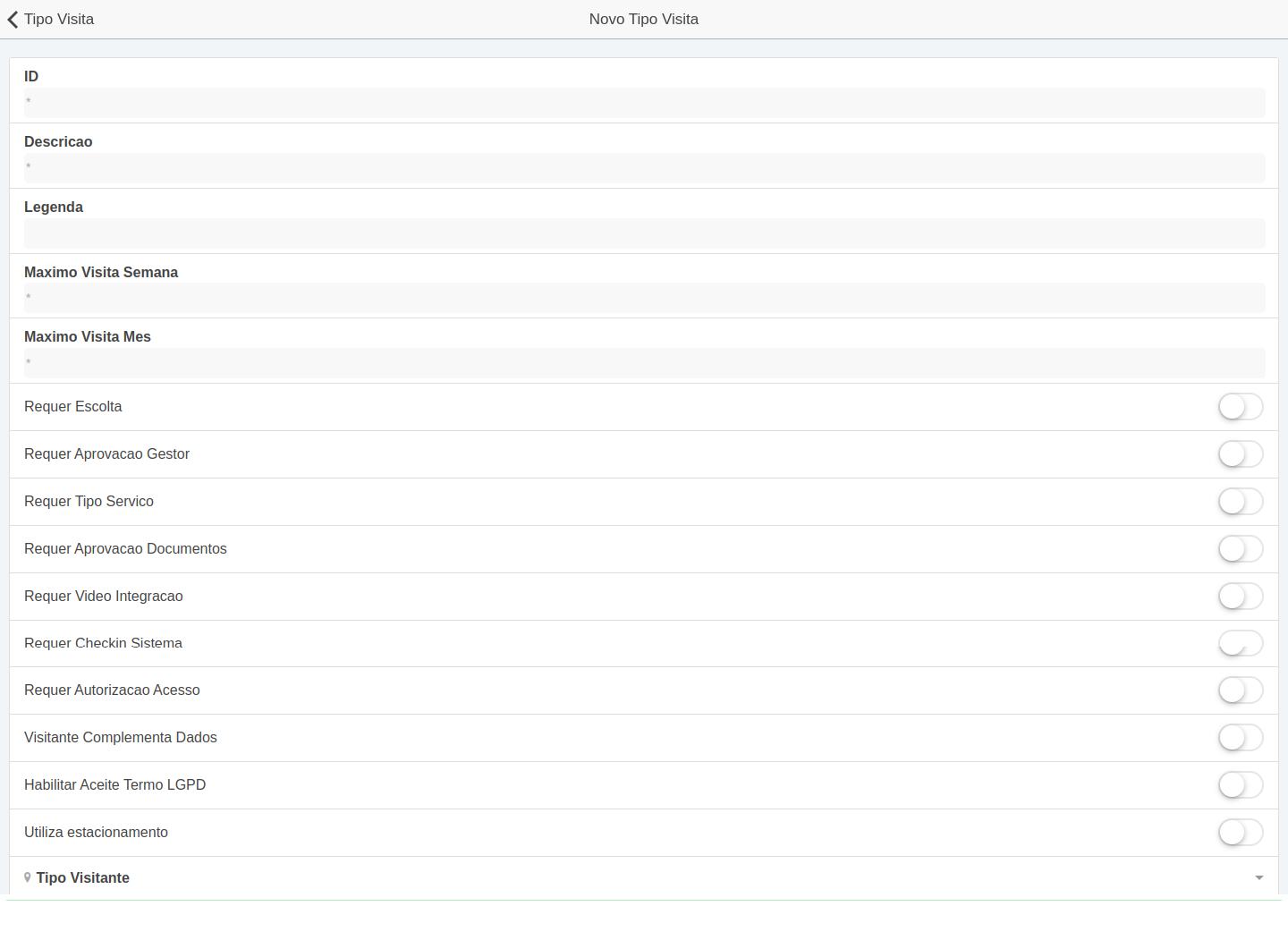Toggle the Requer Checkin Sistema switch
1288x940 pixels.
(1240, 643)
